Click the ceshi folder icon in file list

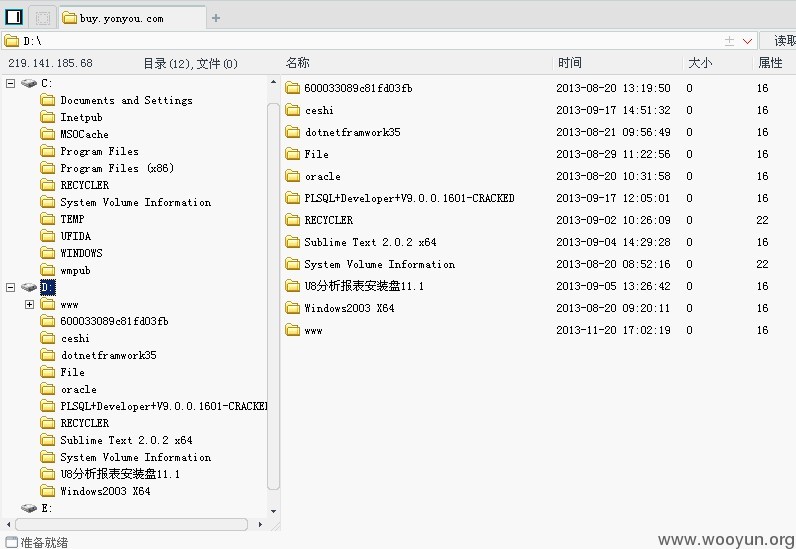pos(292,110)
